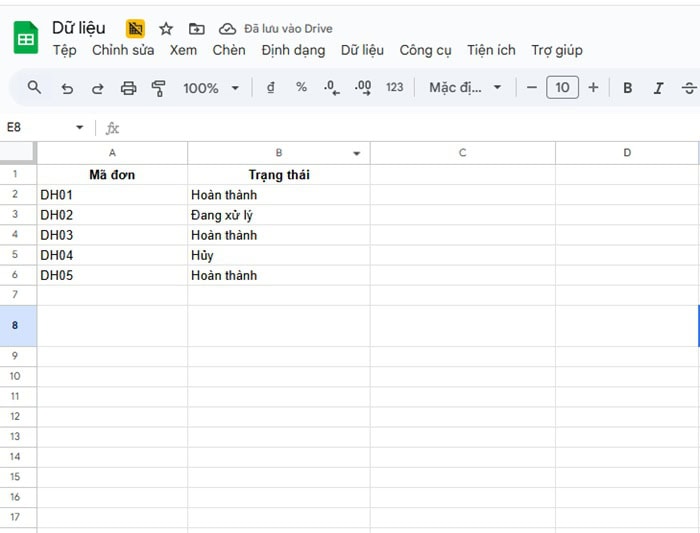
Task: Select column C header
Action: coord(462,153)
